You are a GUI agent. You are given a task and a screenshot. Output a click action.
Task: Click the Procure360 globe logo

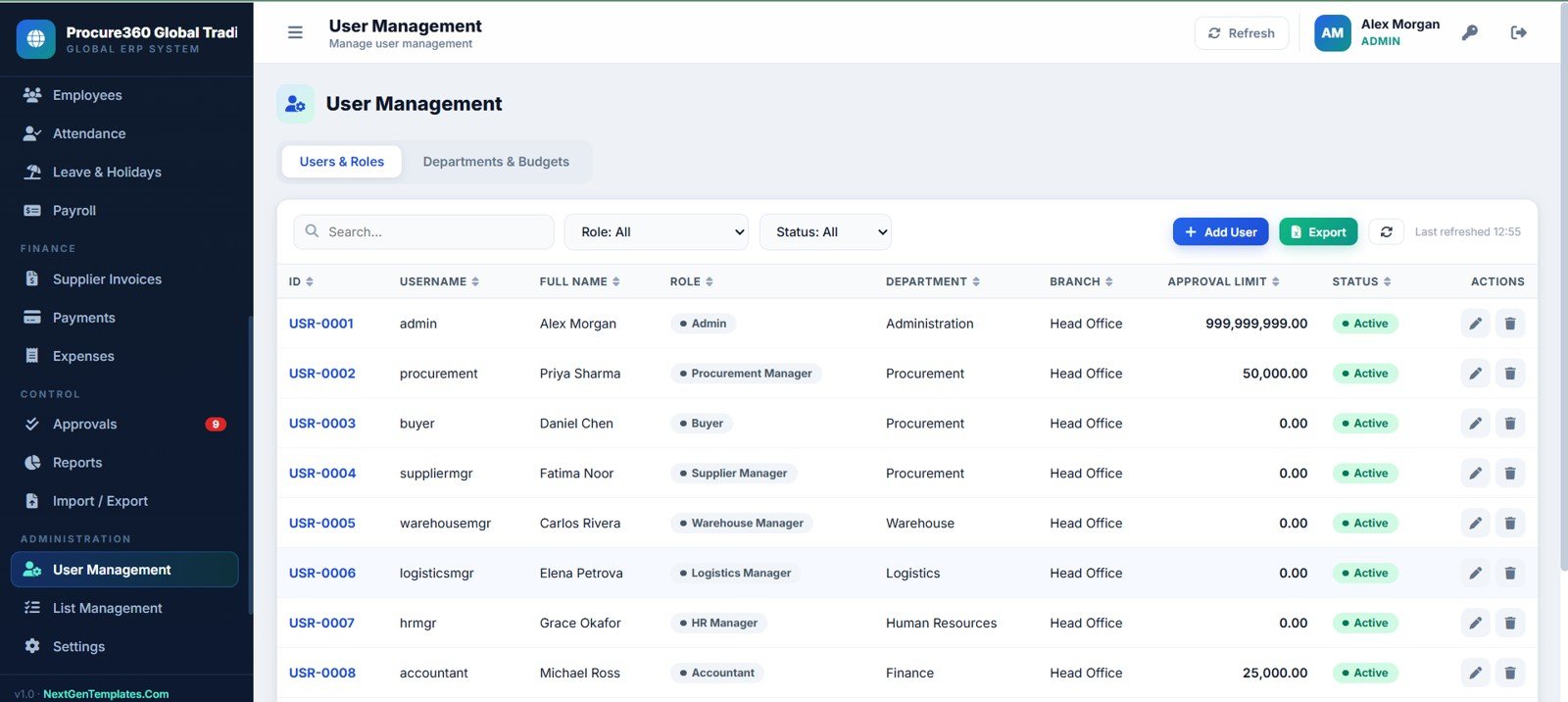coord(36,39)
